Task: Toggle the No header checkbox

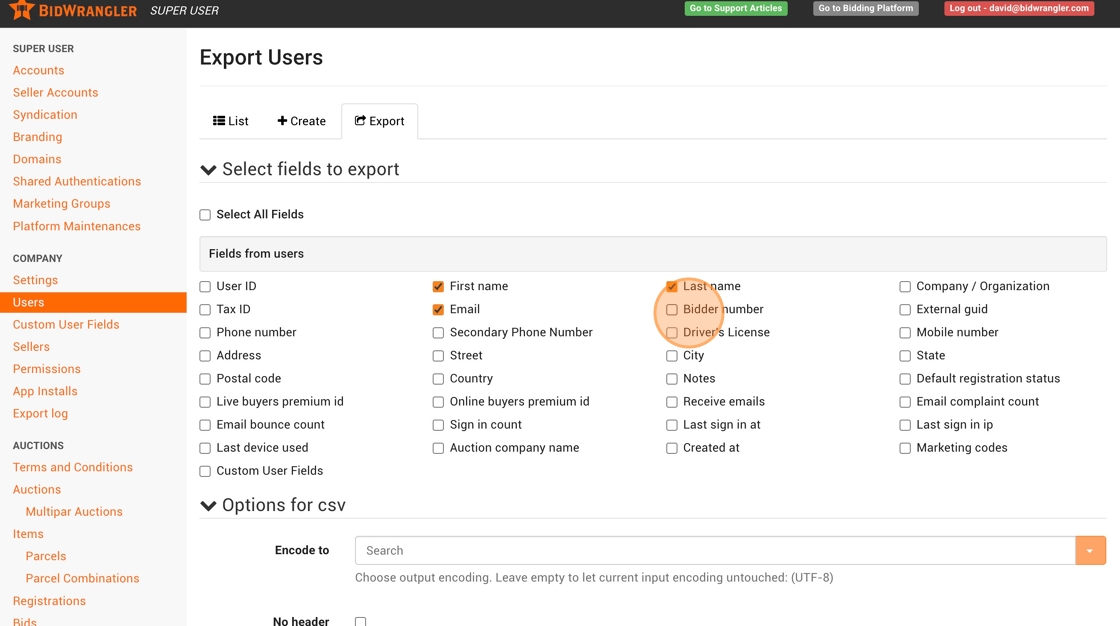Action: (x=361, y=621)
